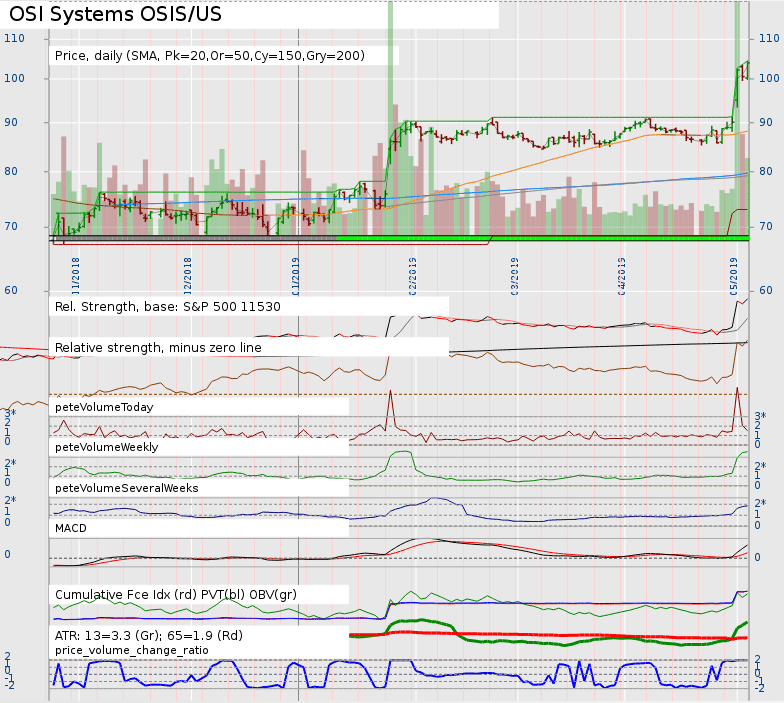
Task: Select Relative strength, minus zero line label
Action: [x=158, y=348]
